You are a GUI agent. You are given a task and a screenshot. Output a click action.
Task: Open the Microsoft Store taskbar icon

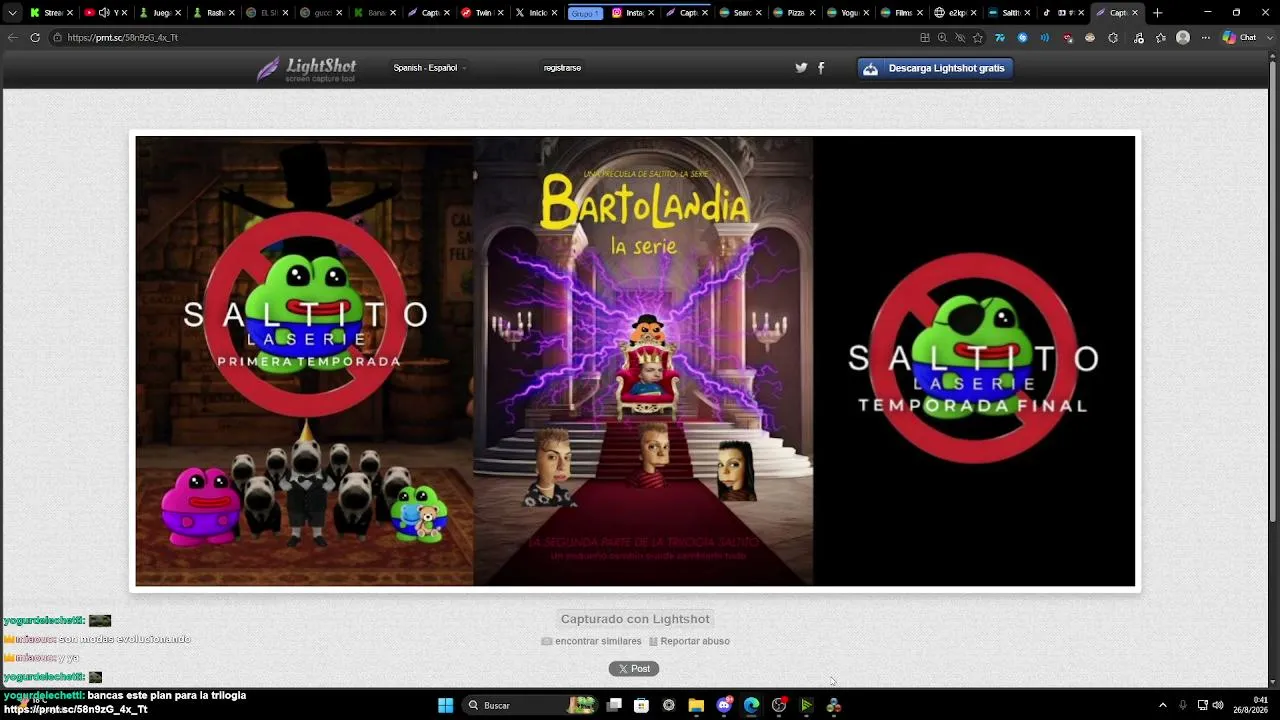641,705
